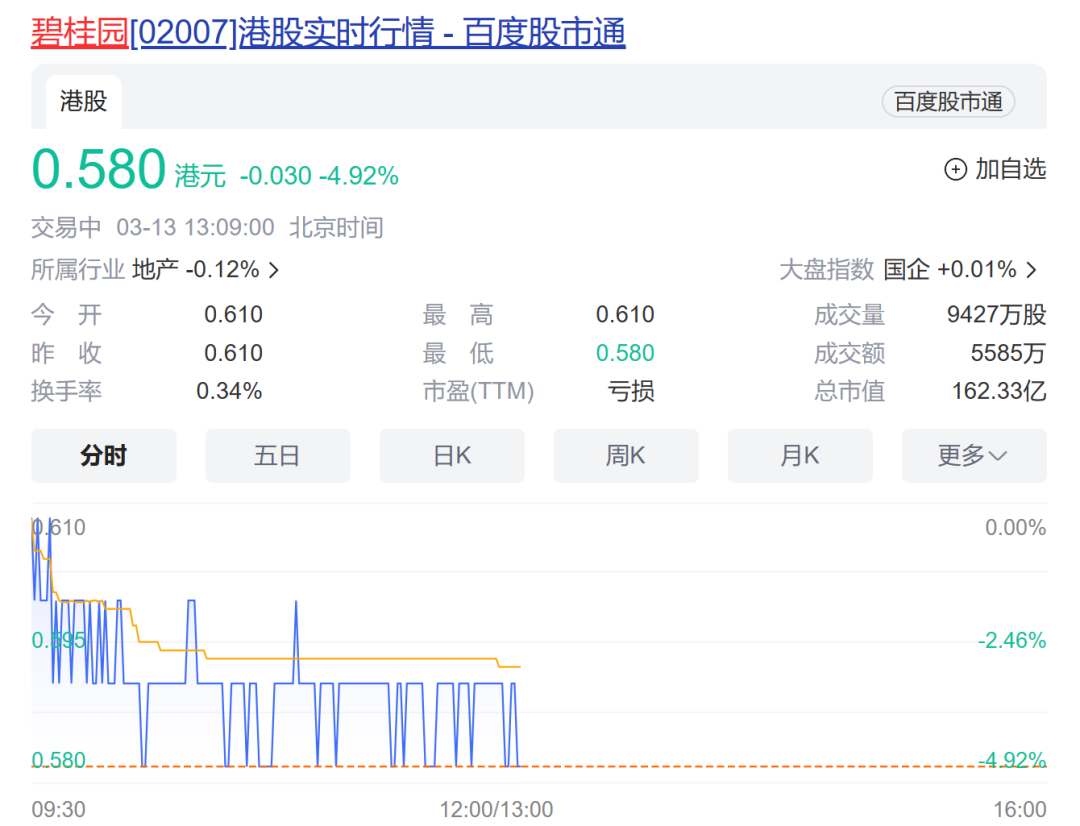Click 今开 value 0.610
The image size is (1080, 826).
(233, 315)
